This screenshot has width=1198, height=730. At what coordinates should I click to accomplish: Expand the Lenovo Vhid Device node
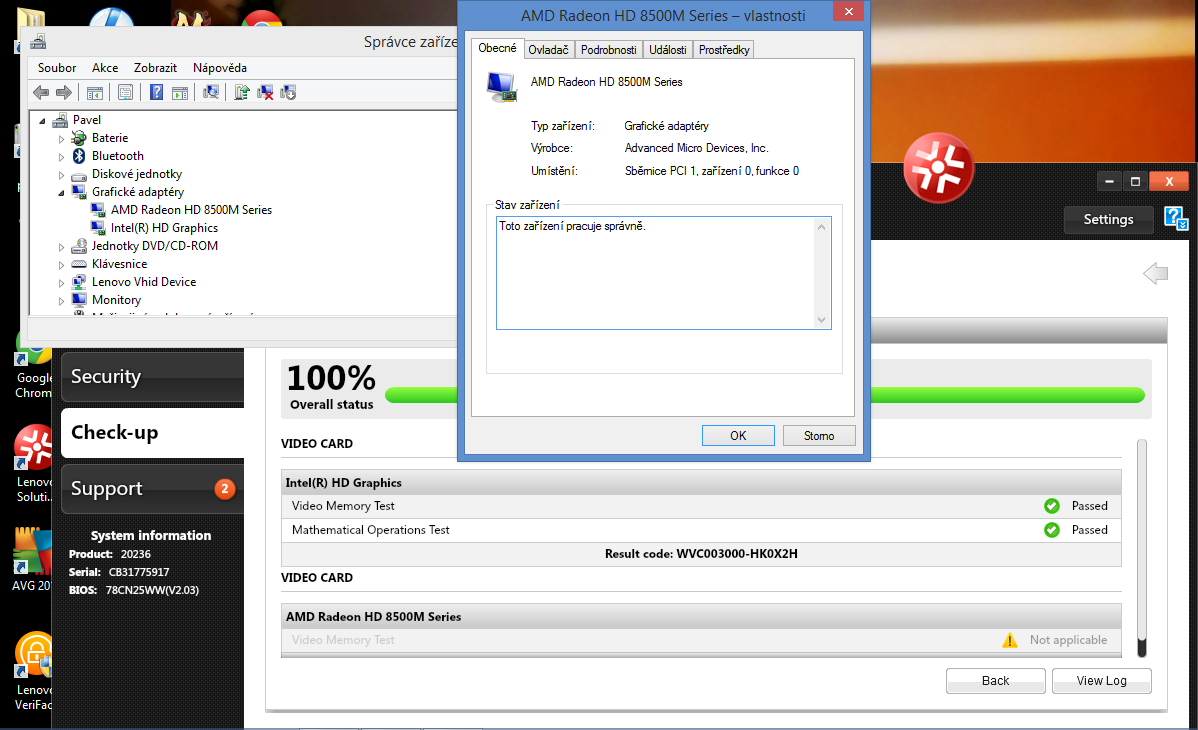point(62,283)
